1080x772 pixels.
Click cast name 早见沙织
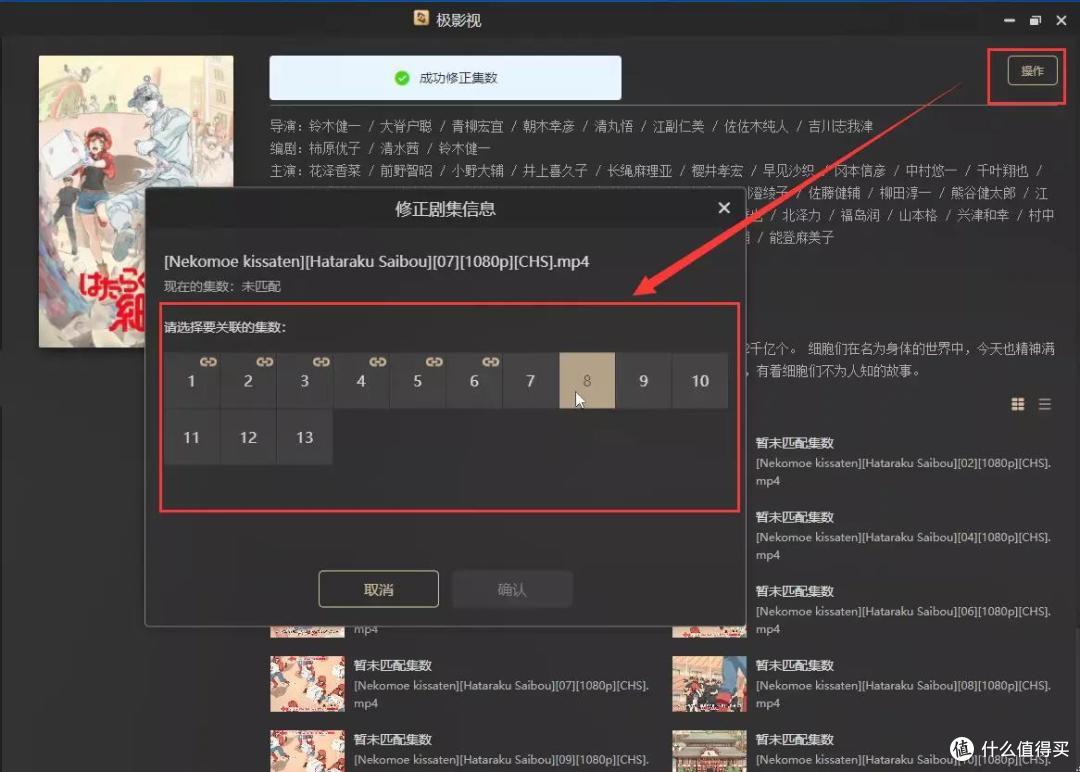pyautogui.click(x=789, y=171)
